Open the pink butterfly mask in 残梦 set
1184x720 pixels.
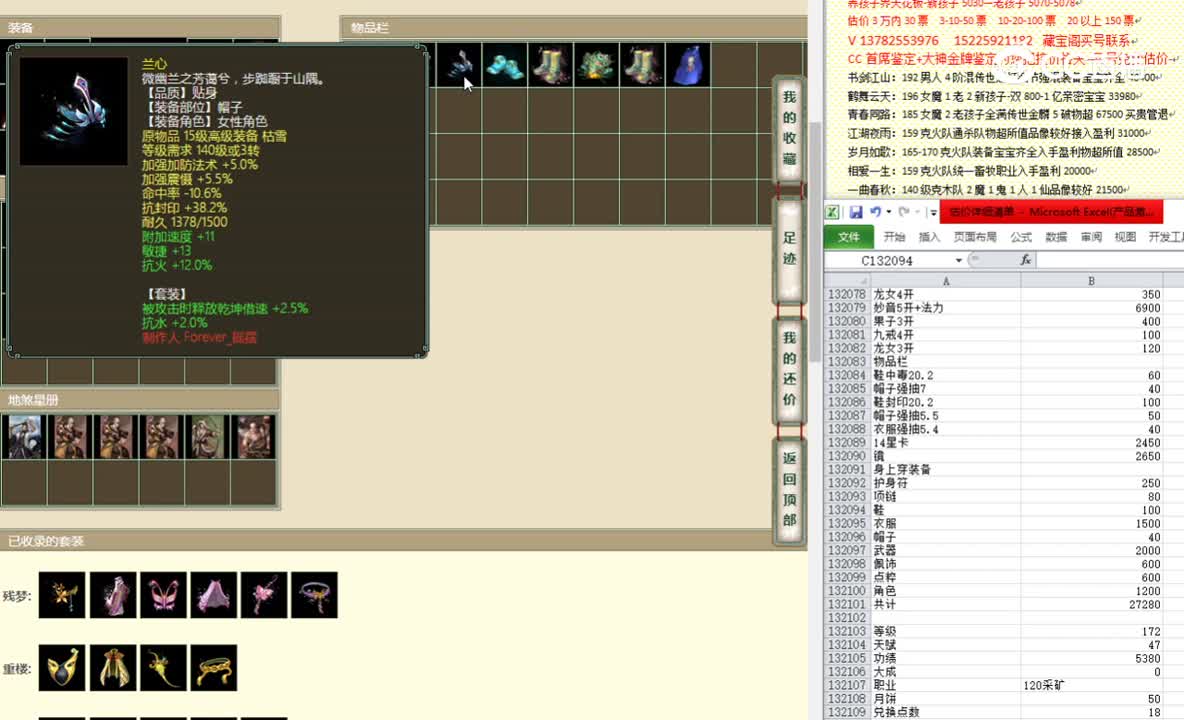[x=163, y=595]
